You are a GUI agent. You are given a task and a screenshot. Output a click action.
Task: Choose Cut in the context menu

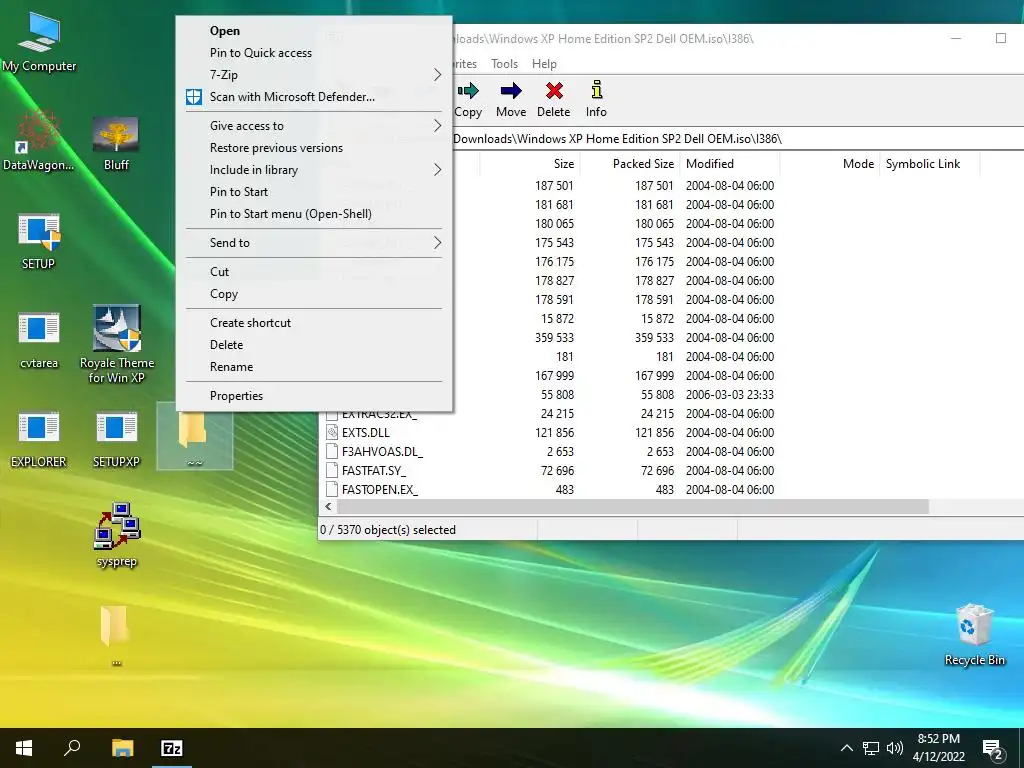coord(314,272)
